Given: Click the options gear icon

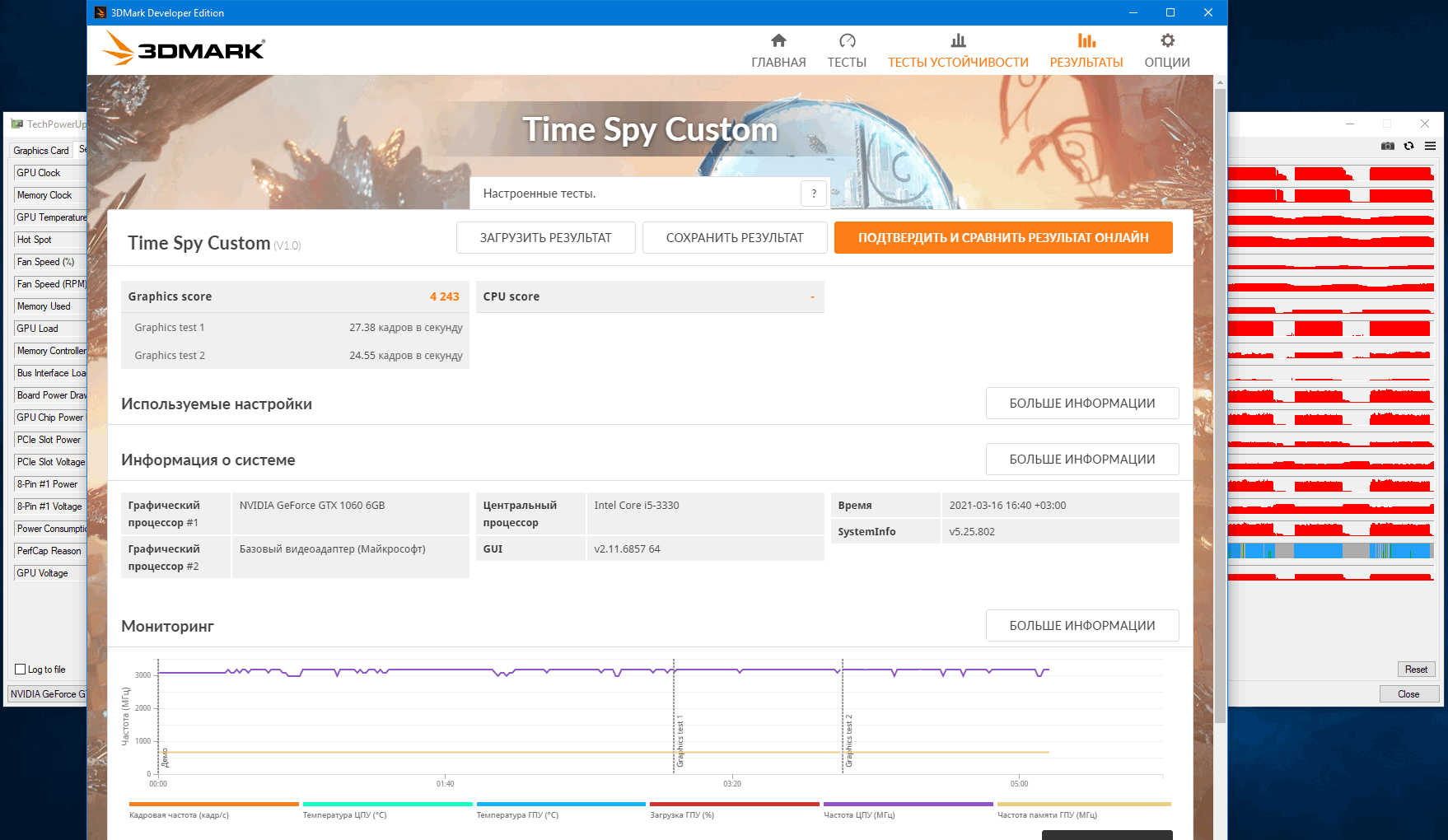Looking at the screenshot, I should (1167, 40).
